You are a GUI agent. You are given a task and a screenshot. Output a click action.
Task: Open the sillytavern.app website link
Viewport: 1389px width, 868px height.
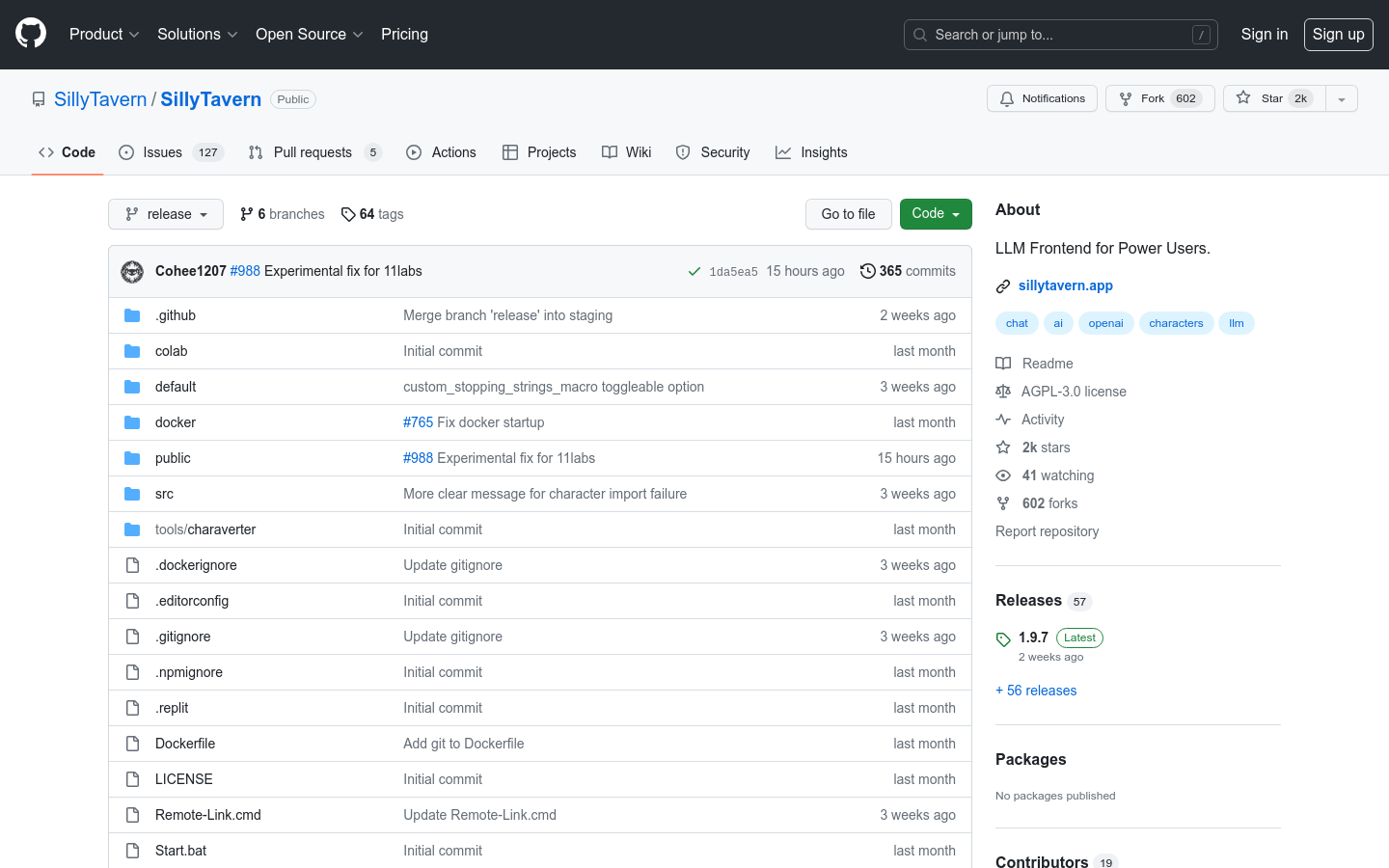point(1065,285)
